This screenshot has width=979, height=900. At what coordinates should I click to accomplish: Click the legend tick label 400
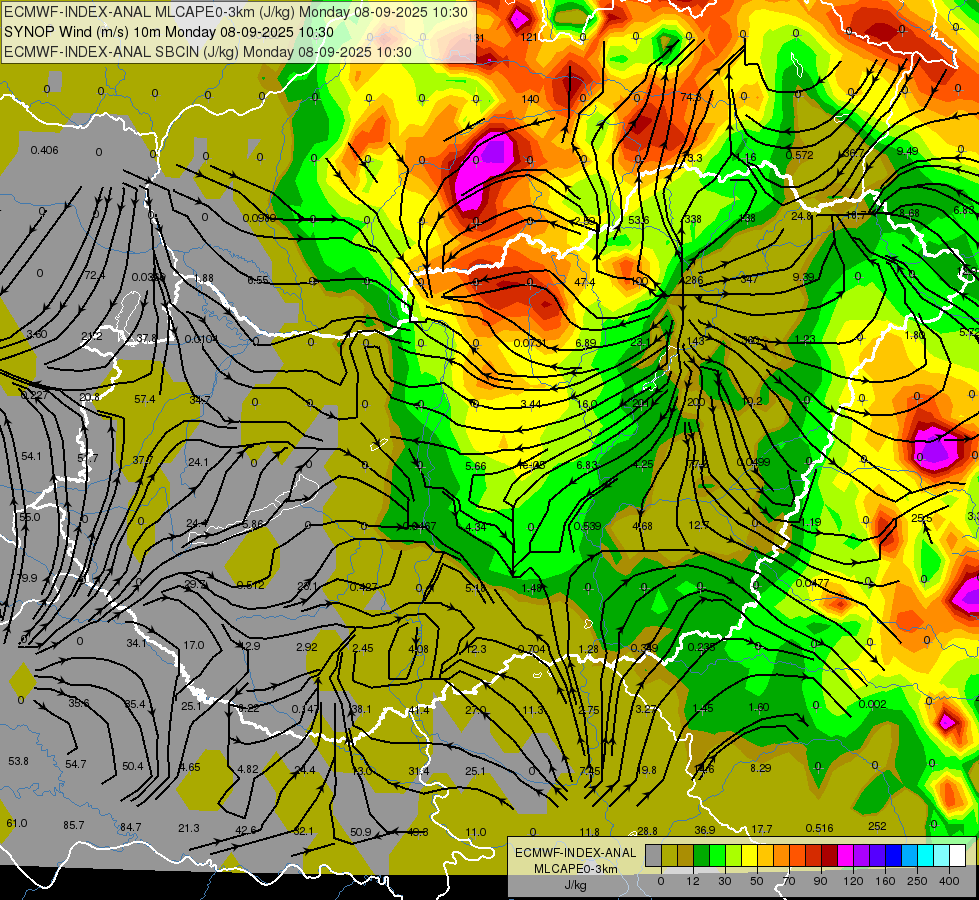949,881
